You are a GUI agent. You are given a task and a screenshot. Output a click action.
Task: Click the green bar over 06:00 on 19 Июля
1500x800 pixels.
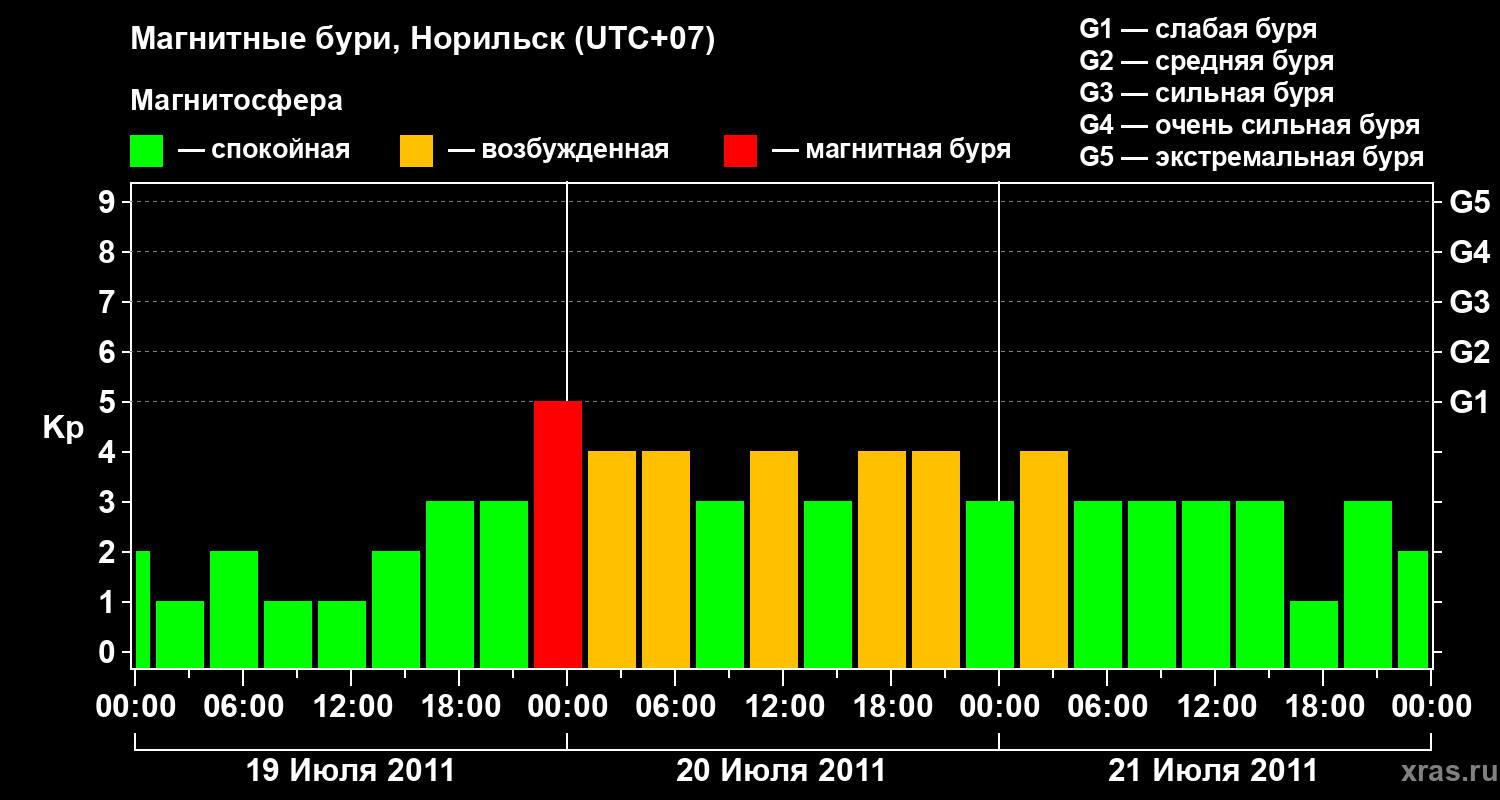click(x=234, y=609)
